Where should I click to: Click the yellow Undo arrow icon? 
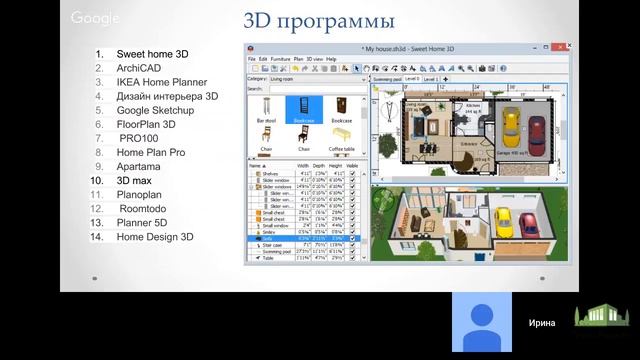[x=295, y=69]
